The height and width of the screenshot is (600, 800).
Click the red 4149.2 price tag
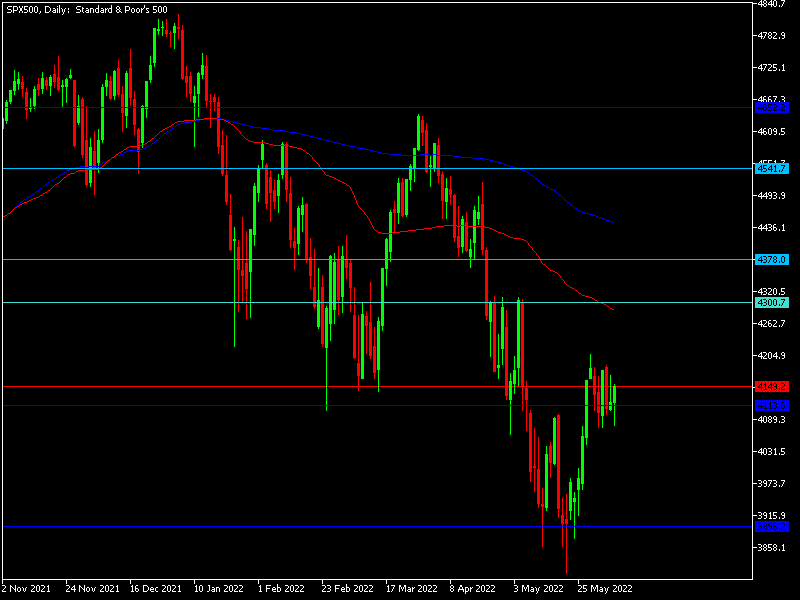[x=771, y=387]
